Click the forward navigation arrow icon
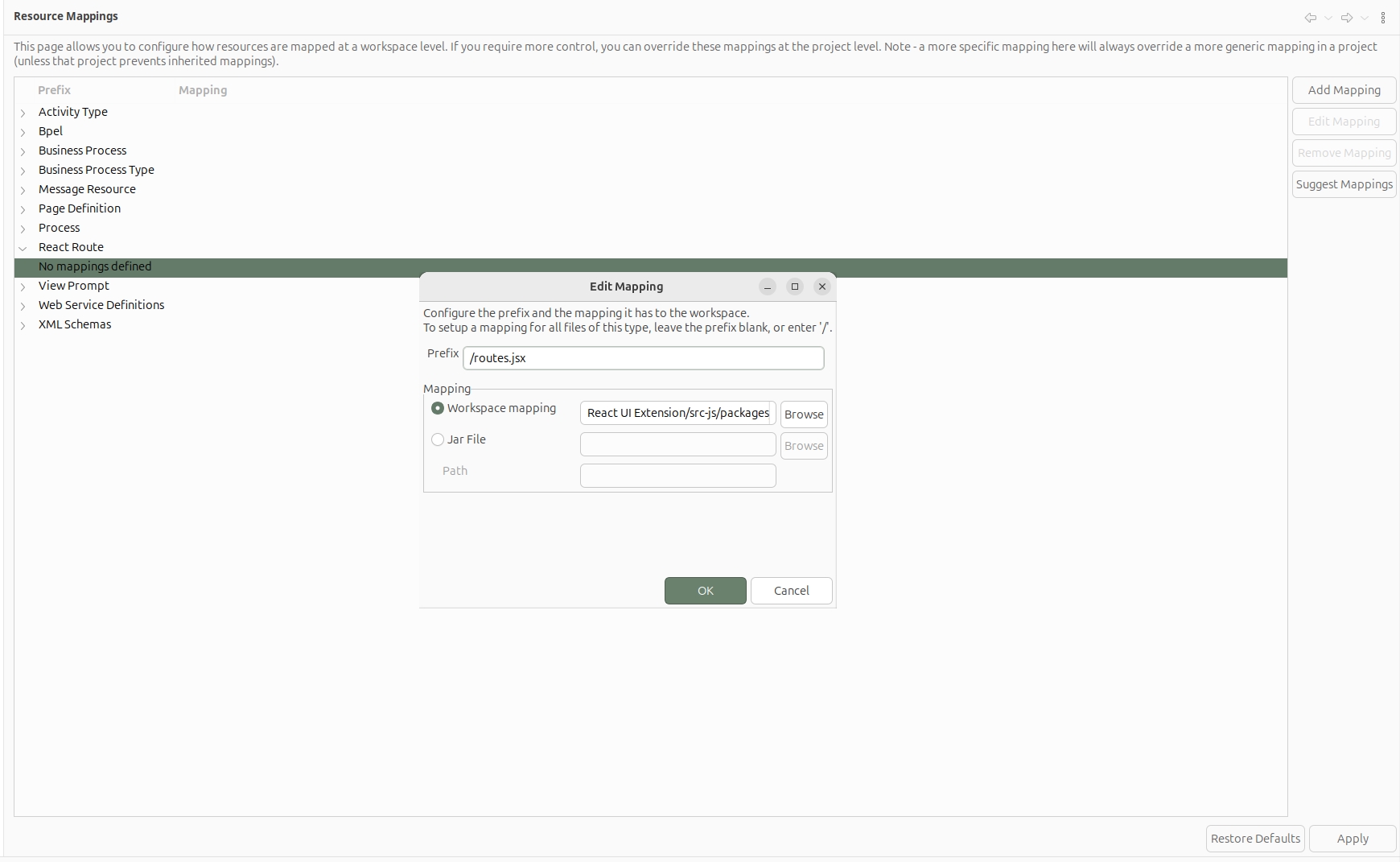 point(1346,18)
